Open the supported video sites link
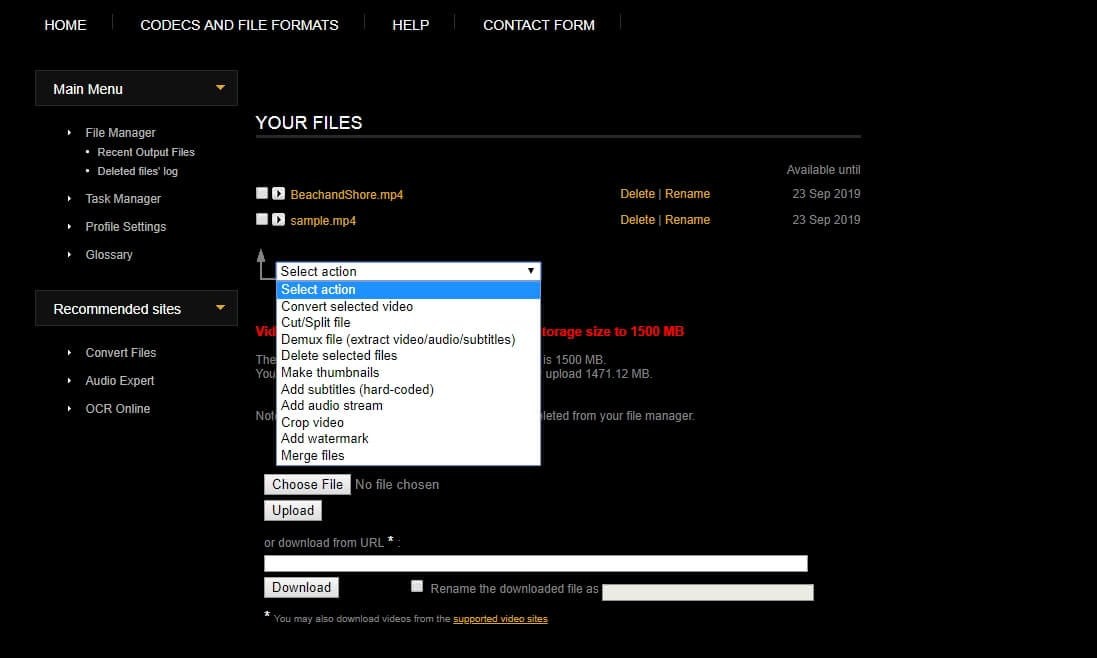The image size is (1097, 658). click(x=500, y=618)
